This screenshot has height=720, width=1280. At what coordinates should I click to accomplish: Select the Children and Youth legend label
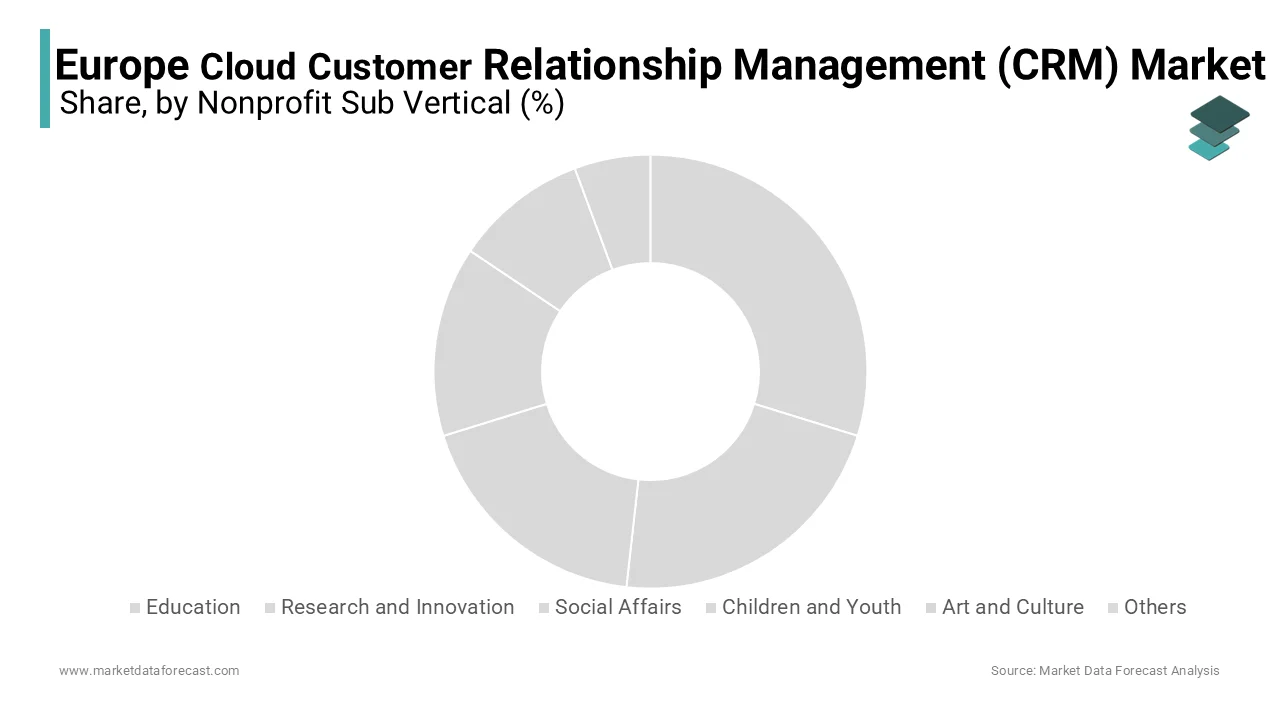pyautogui.click(x=811, y=607)
